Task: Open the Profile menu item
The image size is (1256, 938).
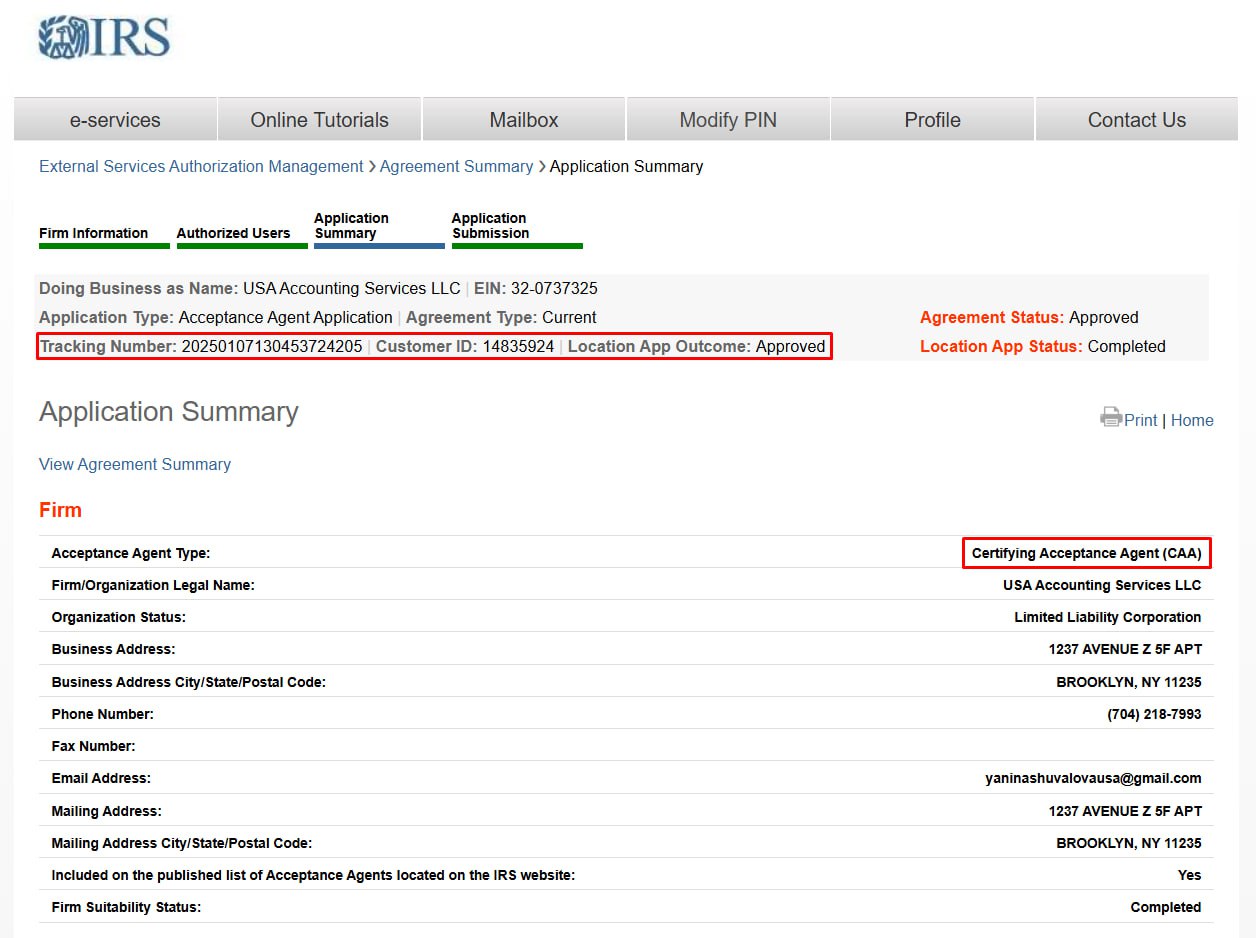Action: tap(932, 120)
